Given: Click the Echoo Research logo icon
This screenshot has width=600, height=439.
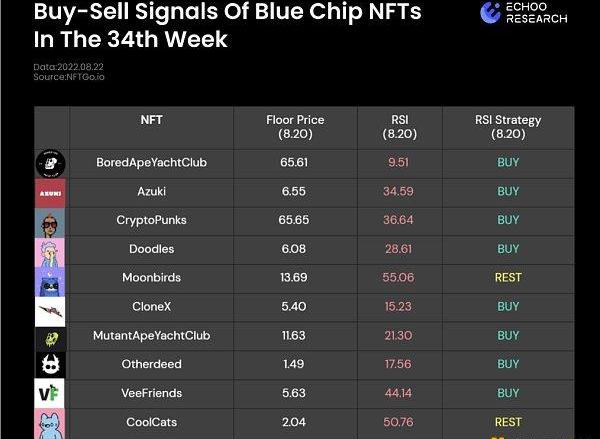Looking at the screenshot, I should coord(491,12).
